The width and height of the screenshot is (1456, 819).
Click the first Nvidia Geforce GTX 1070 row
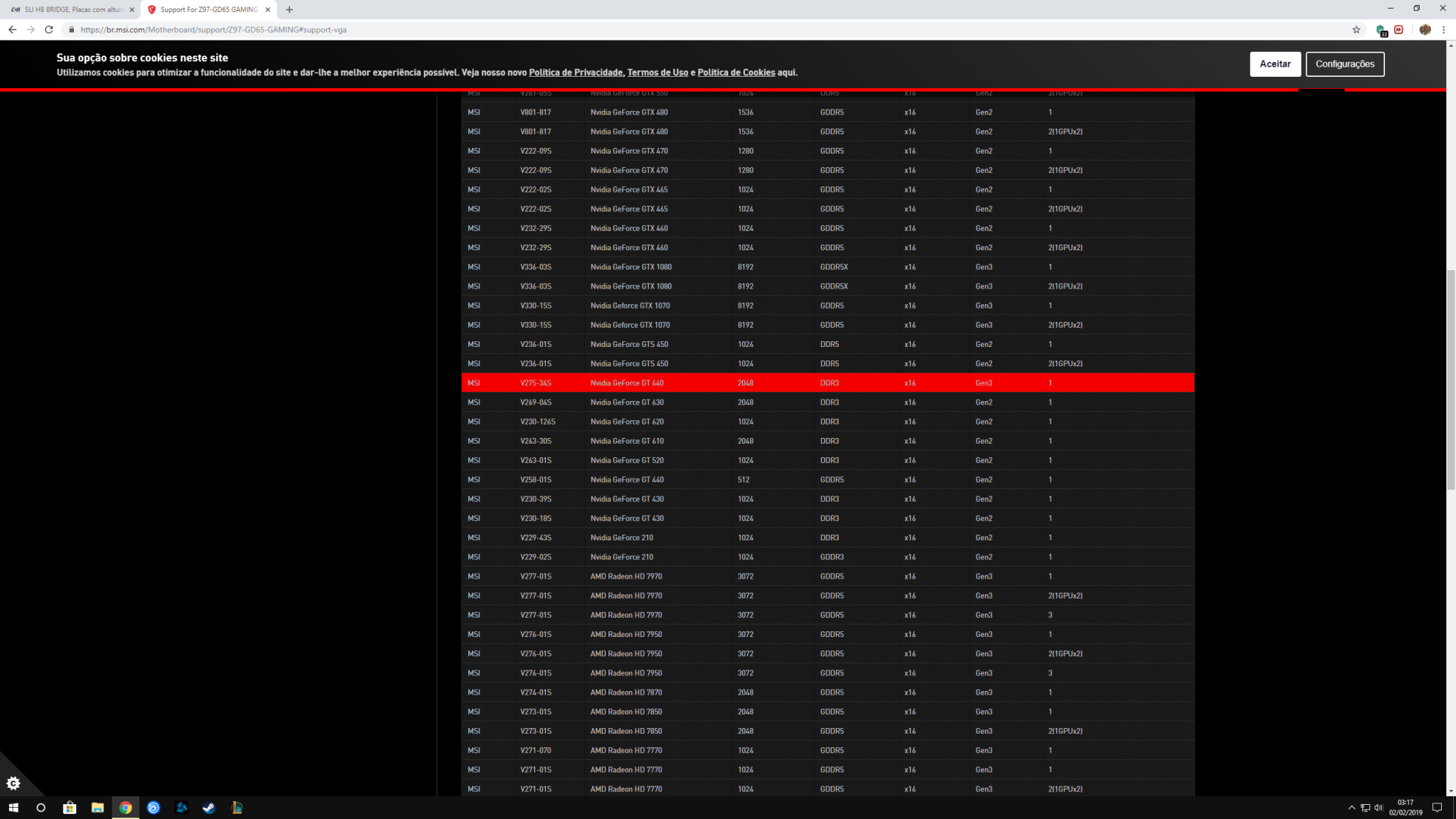point(828,306)
